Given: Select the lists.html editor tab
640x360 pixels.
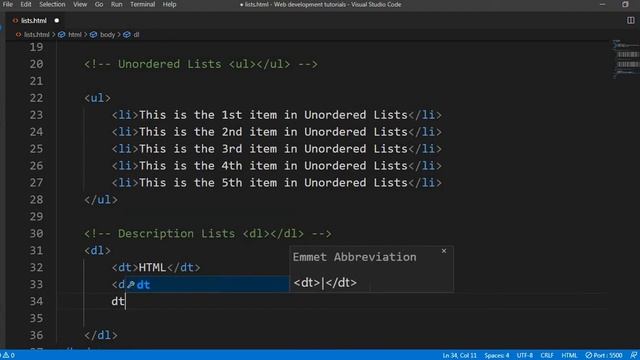Looking at the screenshot, I should pyautogui.click(x=36, y=20).
